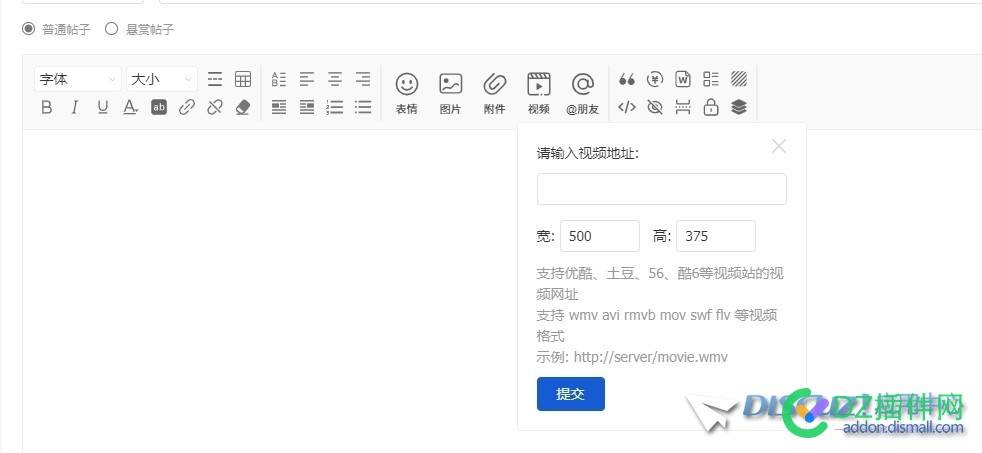Open the 字体 font dropdown
Viewport: 982px width, 453px height.
[x=78, y=80]
